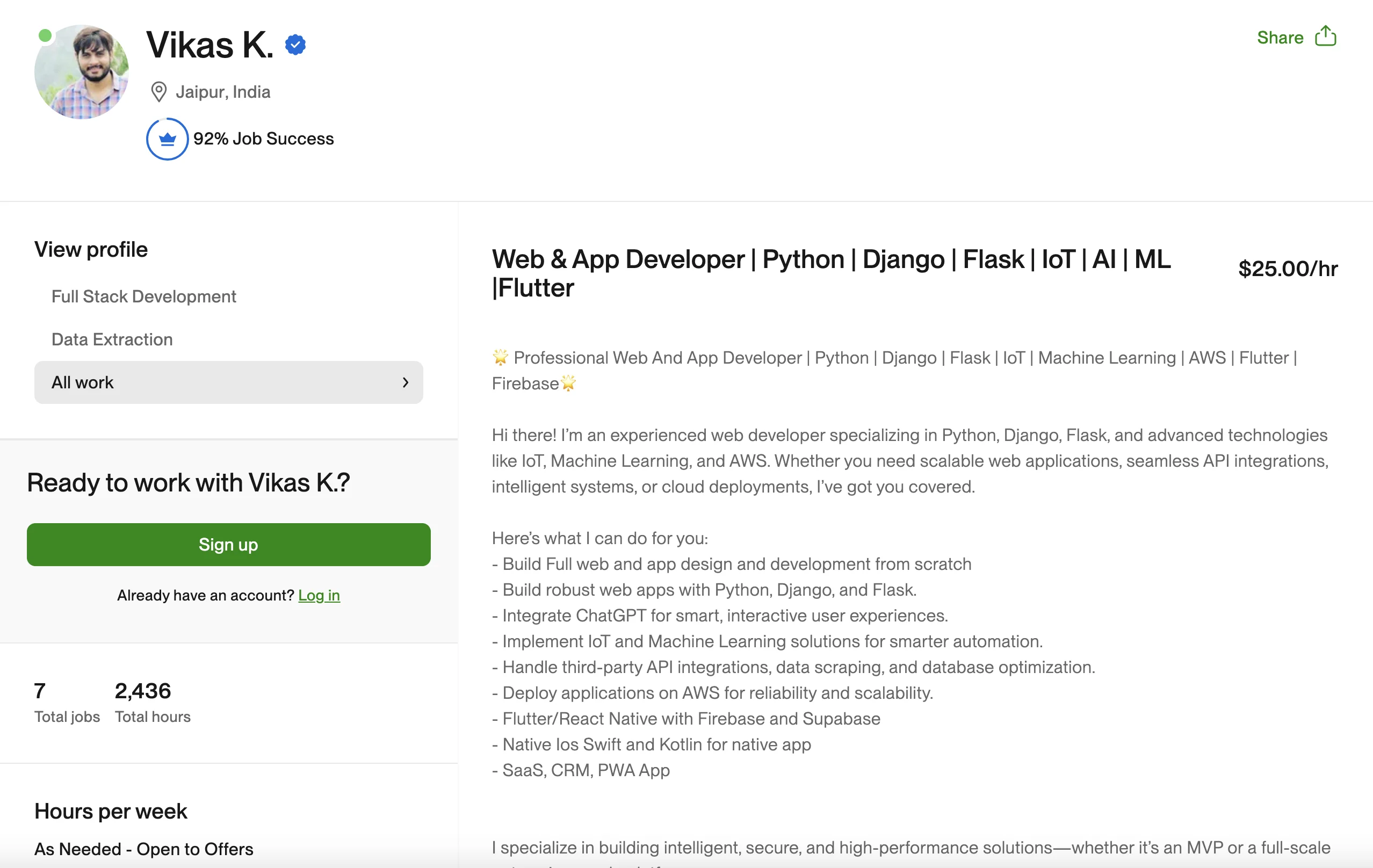Click the share upload icon

point(1325,37)
